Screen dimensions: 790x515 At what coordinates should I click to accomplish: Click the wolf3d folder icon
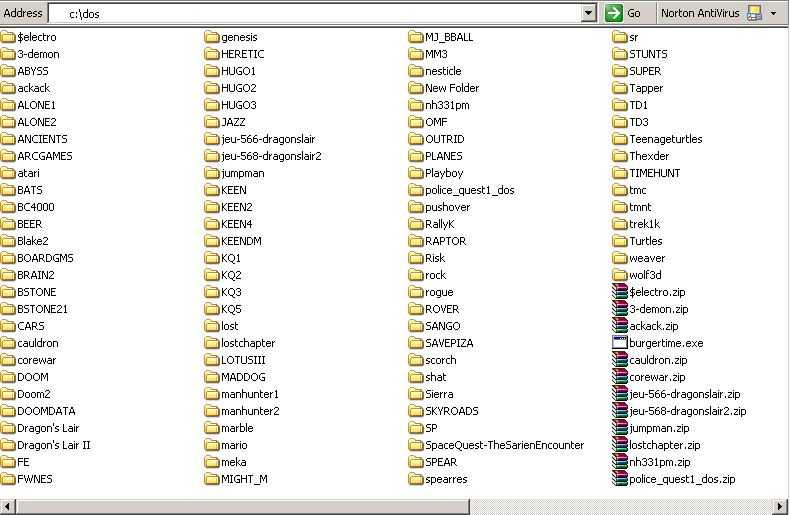click(x=620, y=275)
